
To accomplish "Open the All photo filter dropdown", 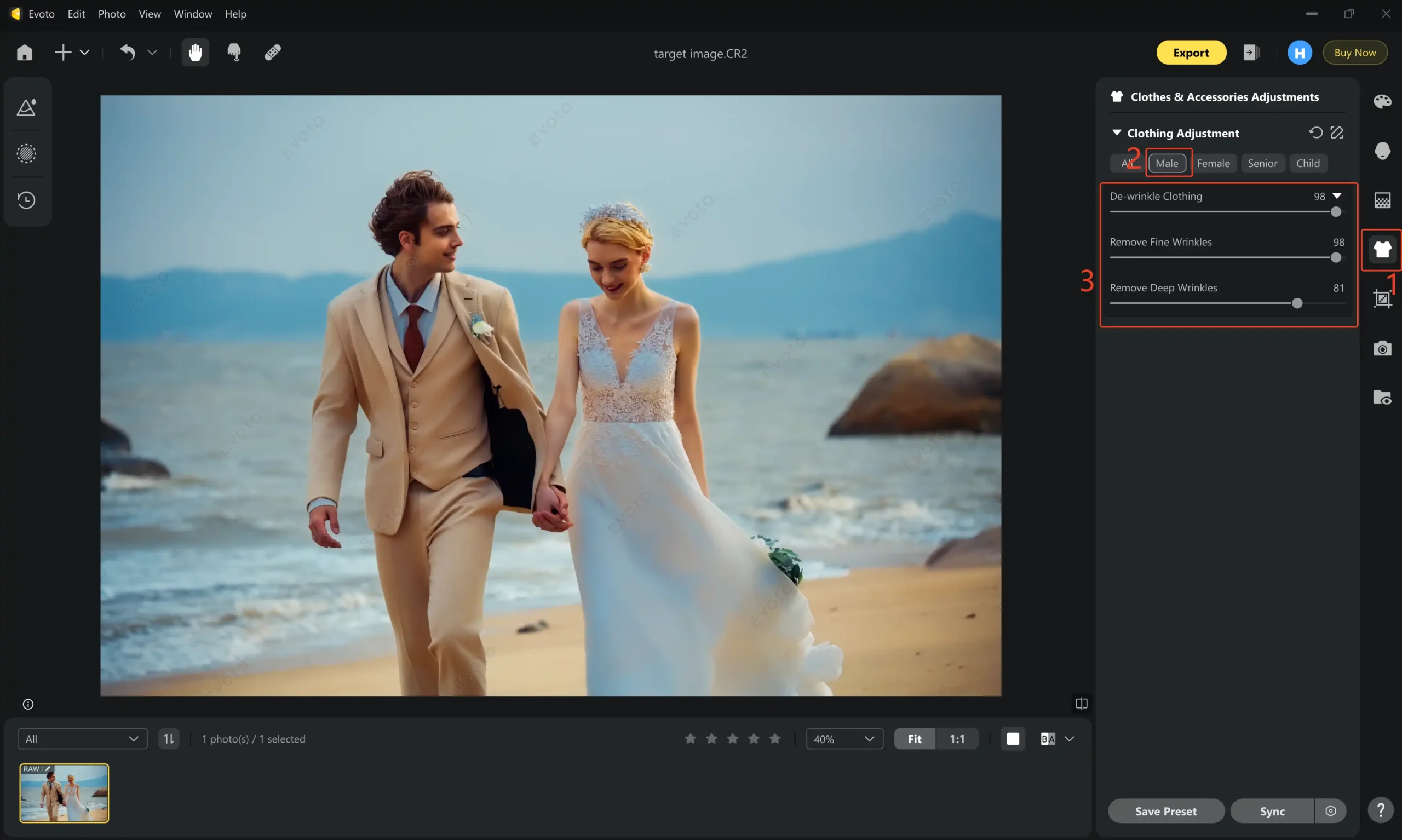I will [x=82, y=739].
